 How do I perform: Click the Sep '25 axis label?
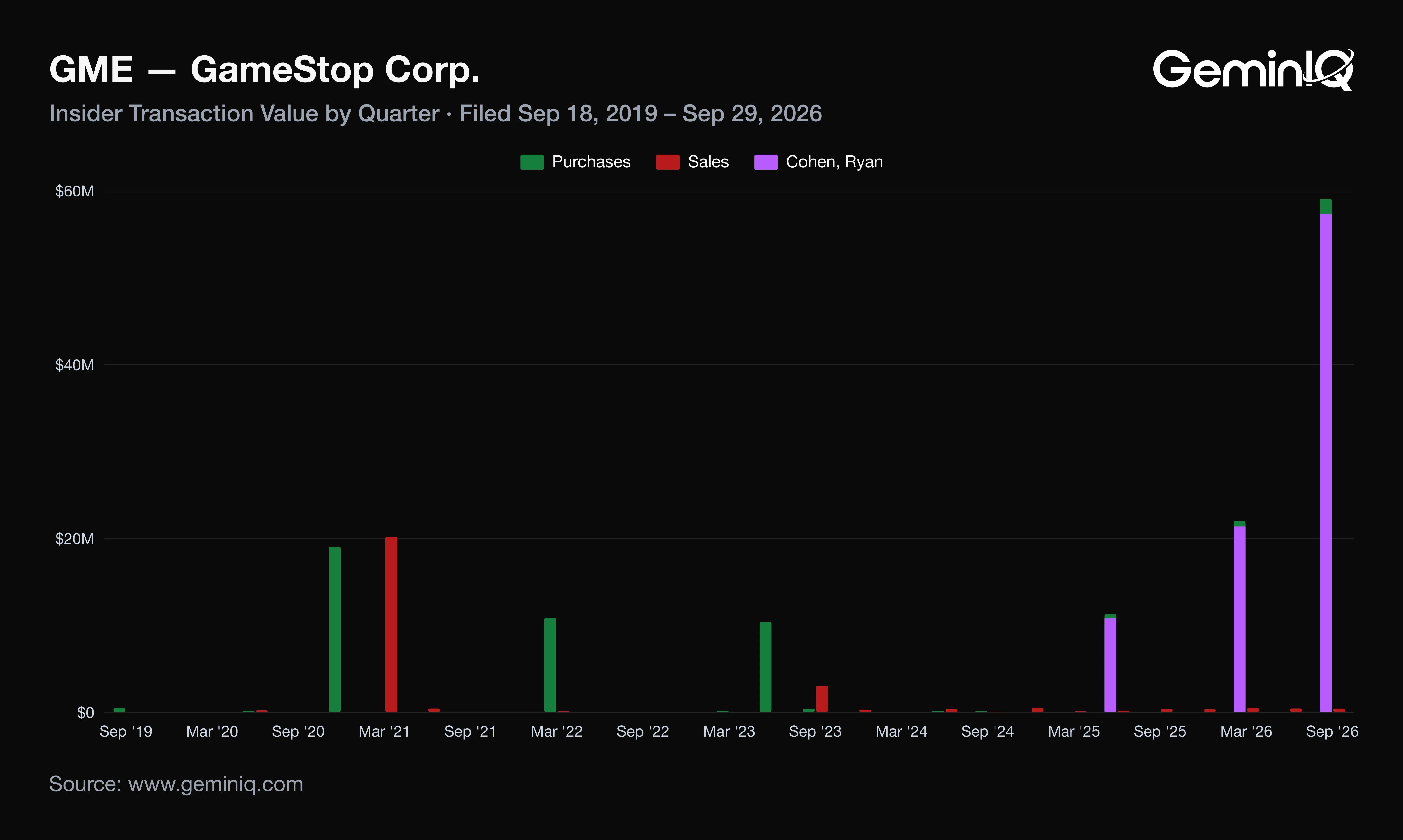click(1160, 731)
